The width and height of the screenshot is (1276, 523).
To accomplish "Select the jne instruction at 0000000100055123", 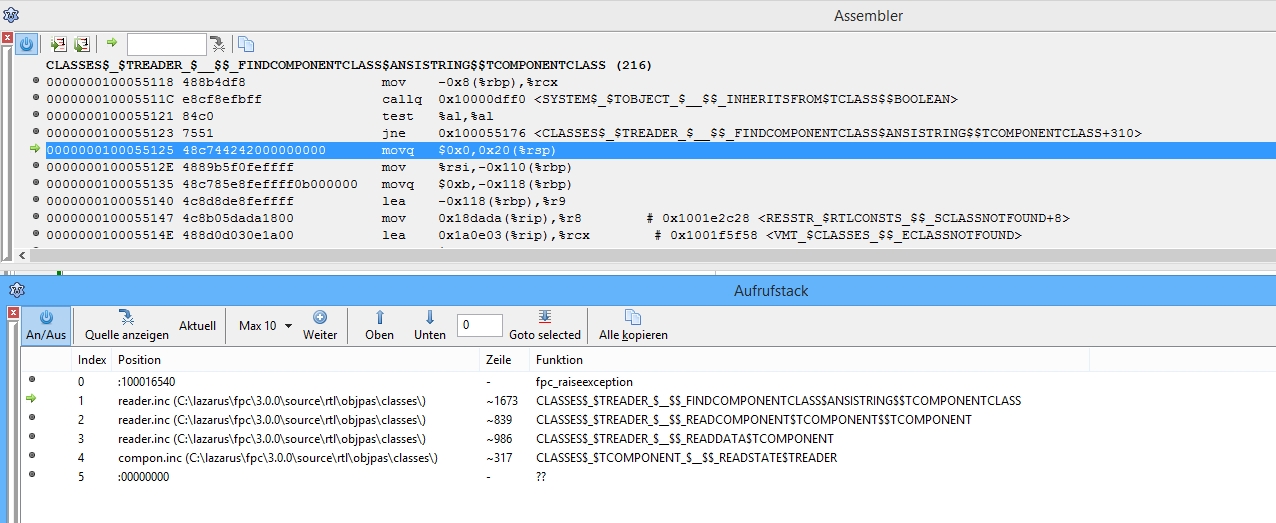I will pyautogui.click(x=660, y=133).
